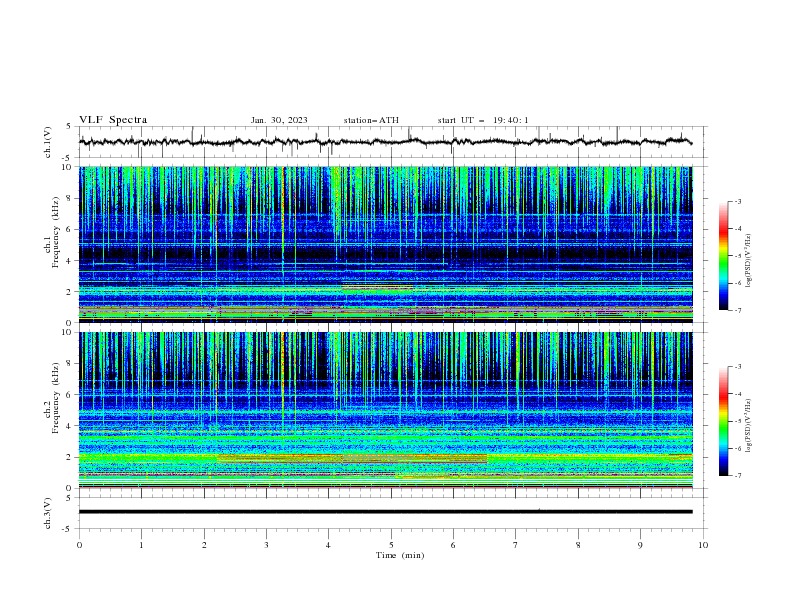The width and height of the screenshot is (792, 612).
Task: Click the ch.3 flat waveform trace
Action: (x=385, y=512)
